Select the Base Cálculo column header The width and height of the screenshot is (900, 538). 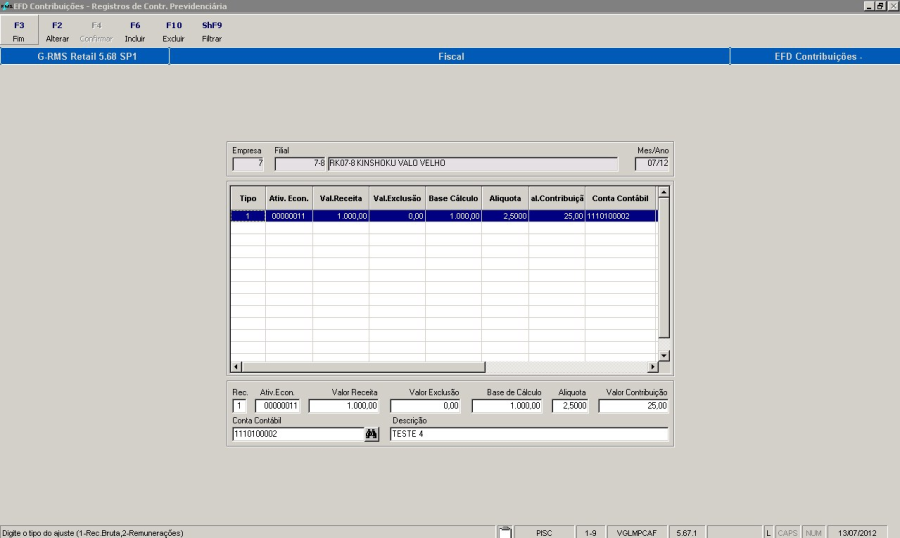(x=453, y=198)
